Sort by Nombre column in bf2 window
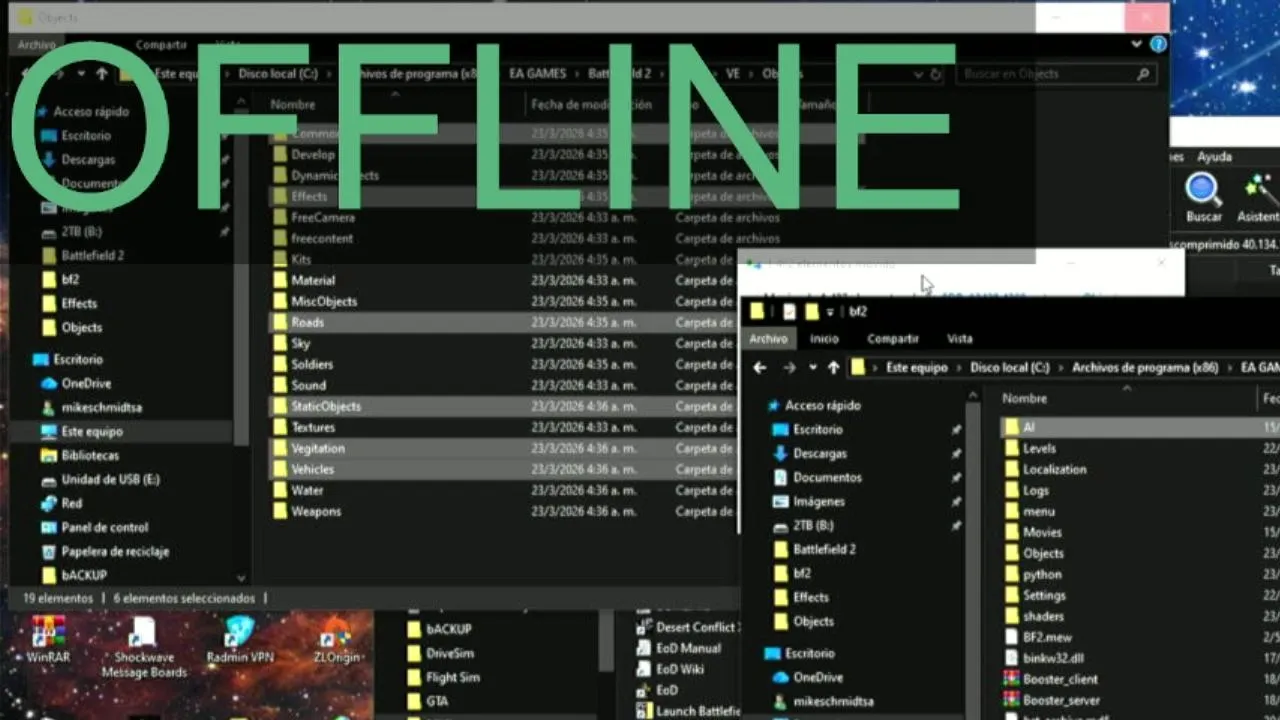The height and width of the screenshot is (720, 1280). point(1025,398)
